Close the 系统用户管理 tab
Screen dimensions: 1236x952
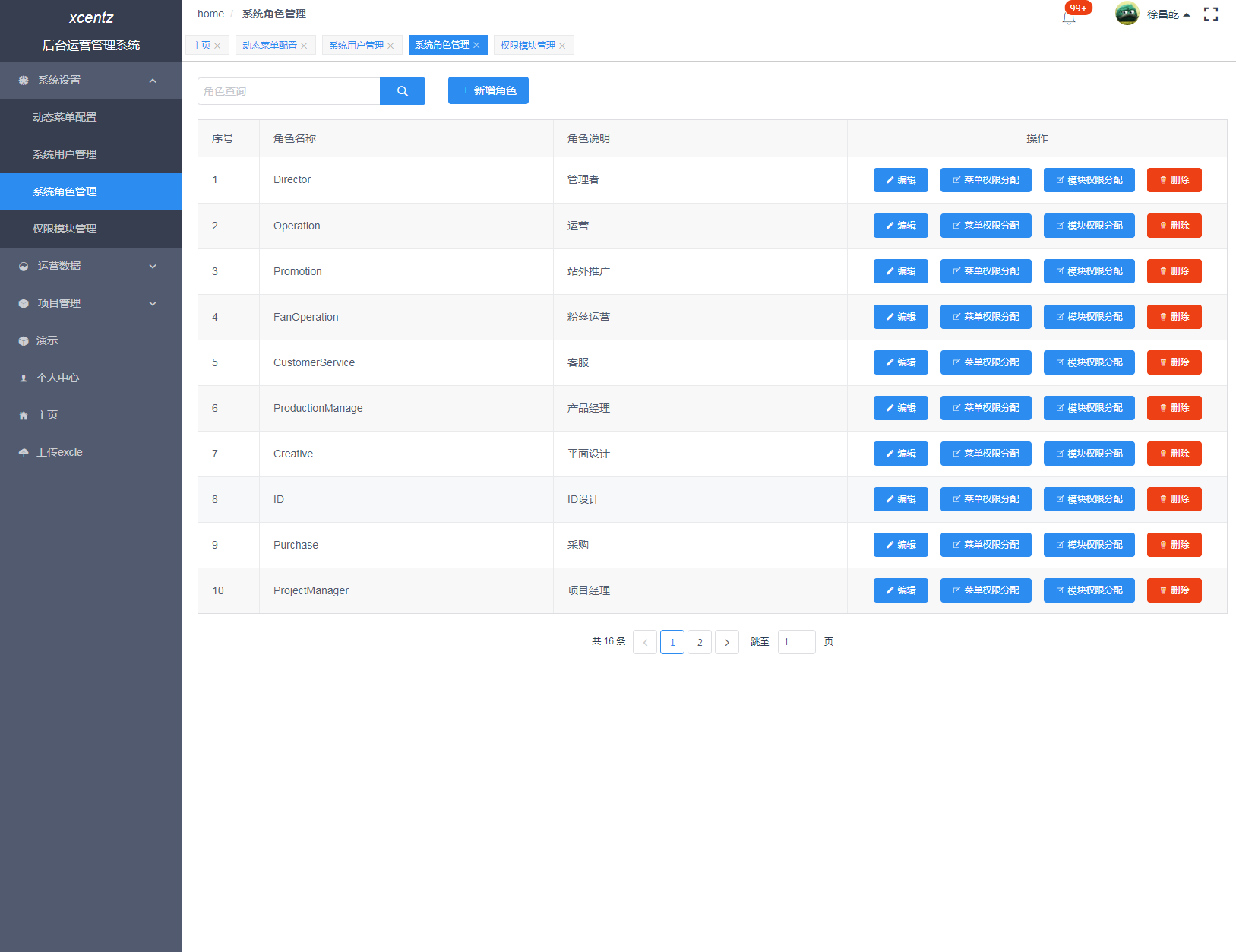point(390,46)
